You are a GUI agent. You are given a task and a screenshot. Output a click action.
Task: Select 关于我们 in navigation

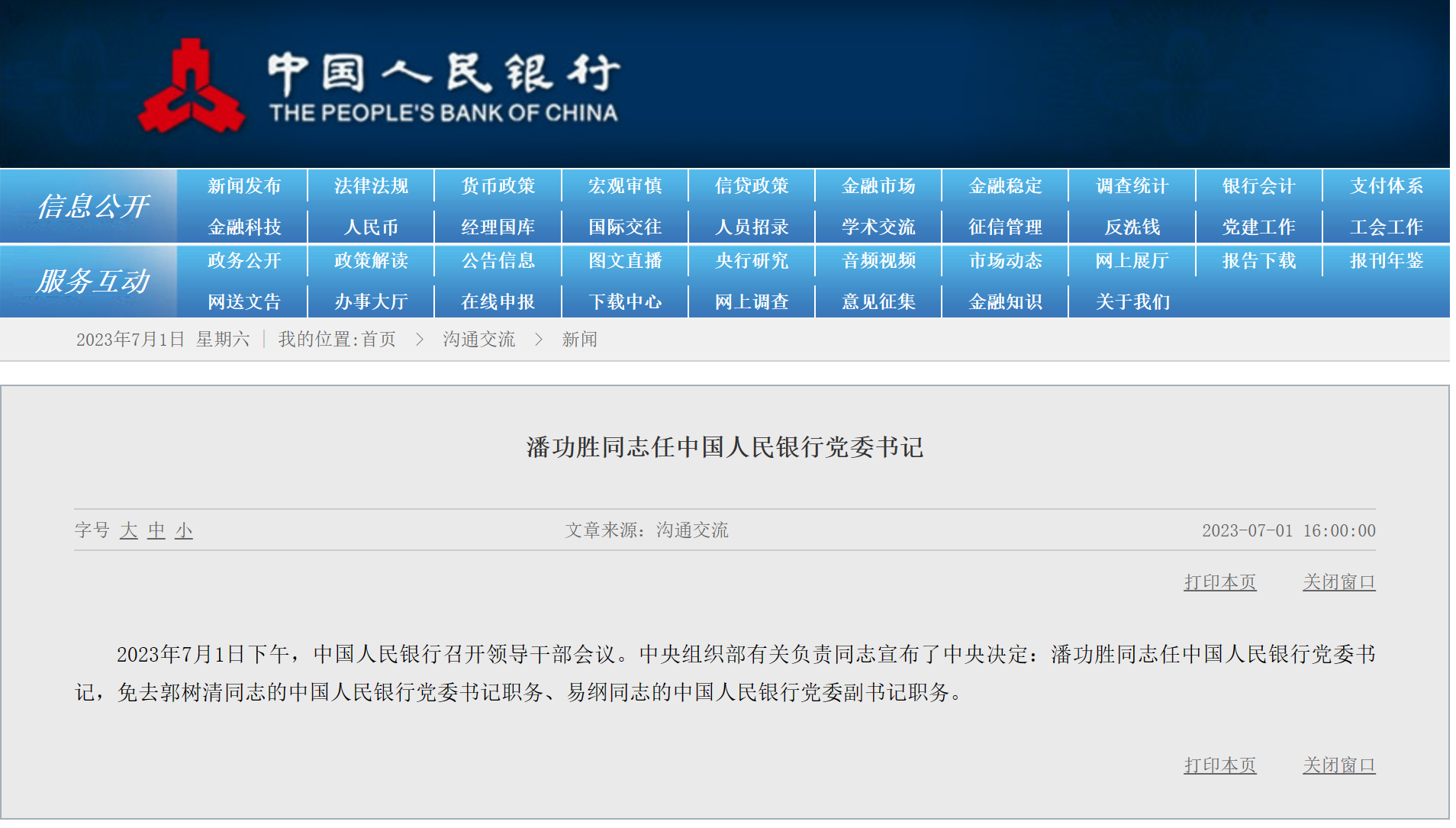coord(1132,302)
